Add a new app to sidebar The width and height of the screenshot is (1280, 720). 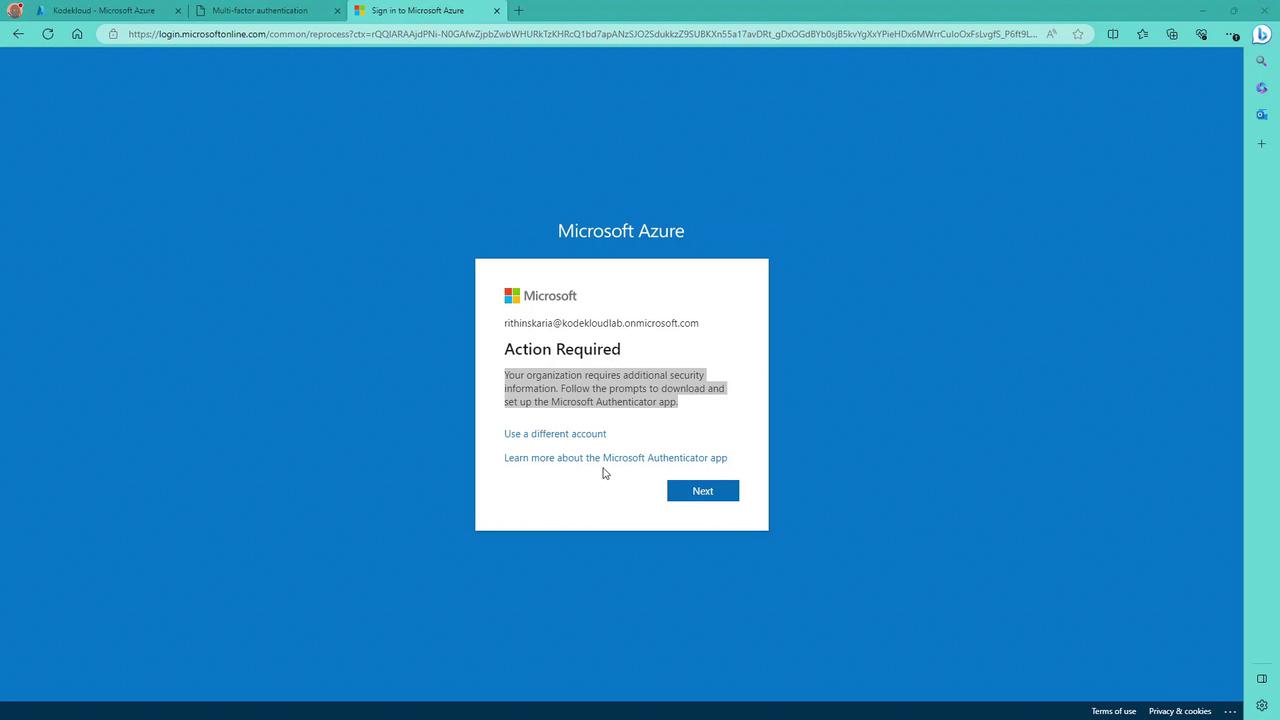(x=1262, y=144)
